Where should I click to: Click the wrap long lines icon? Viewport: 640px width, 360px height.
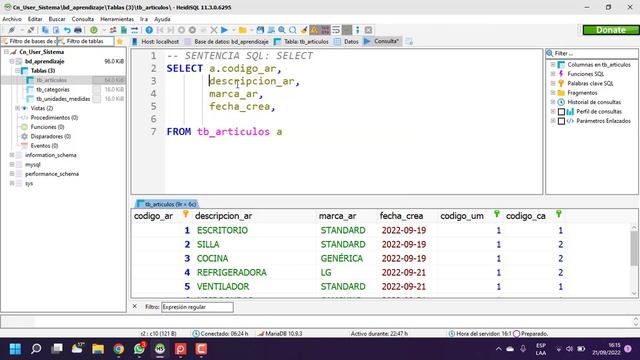click(x=336, y=30)
